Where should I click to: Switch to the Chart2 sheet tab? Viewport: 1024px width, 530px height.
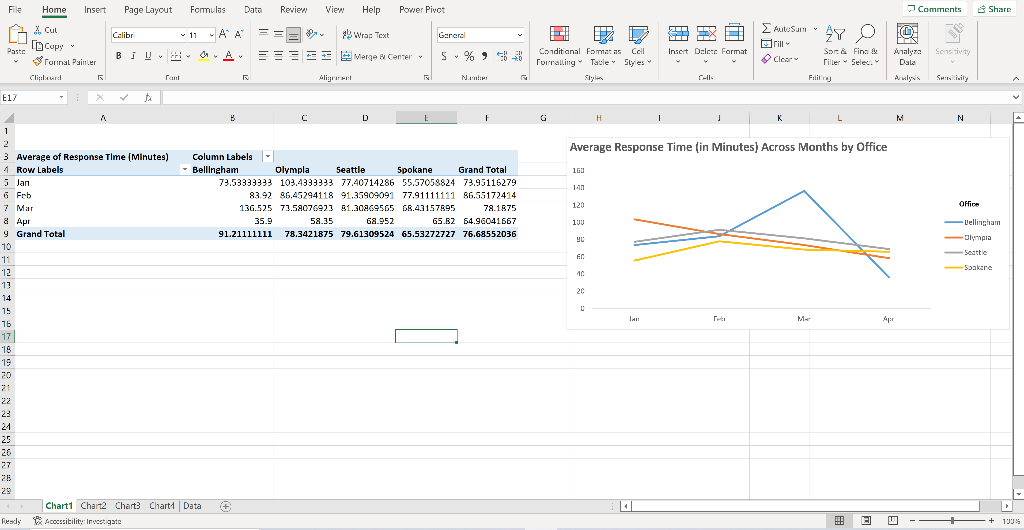pyautogui.click(x=94, y=506)
